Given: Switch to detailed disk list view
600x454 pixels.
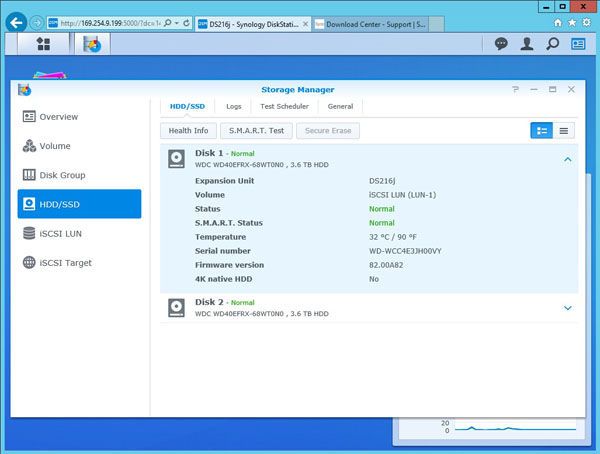Looking at the screenshot, I should (541, 130).
